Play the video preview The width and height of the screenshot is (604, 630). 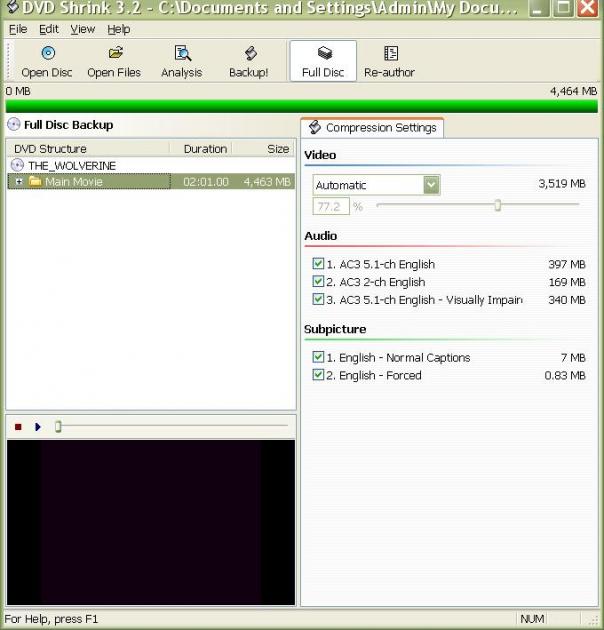(x=38, y=427)
